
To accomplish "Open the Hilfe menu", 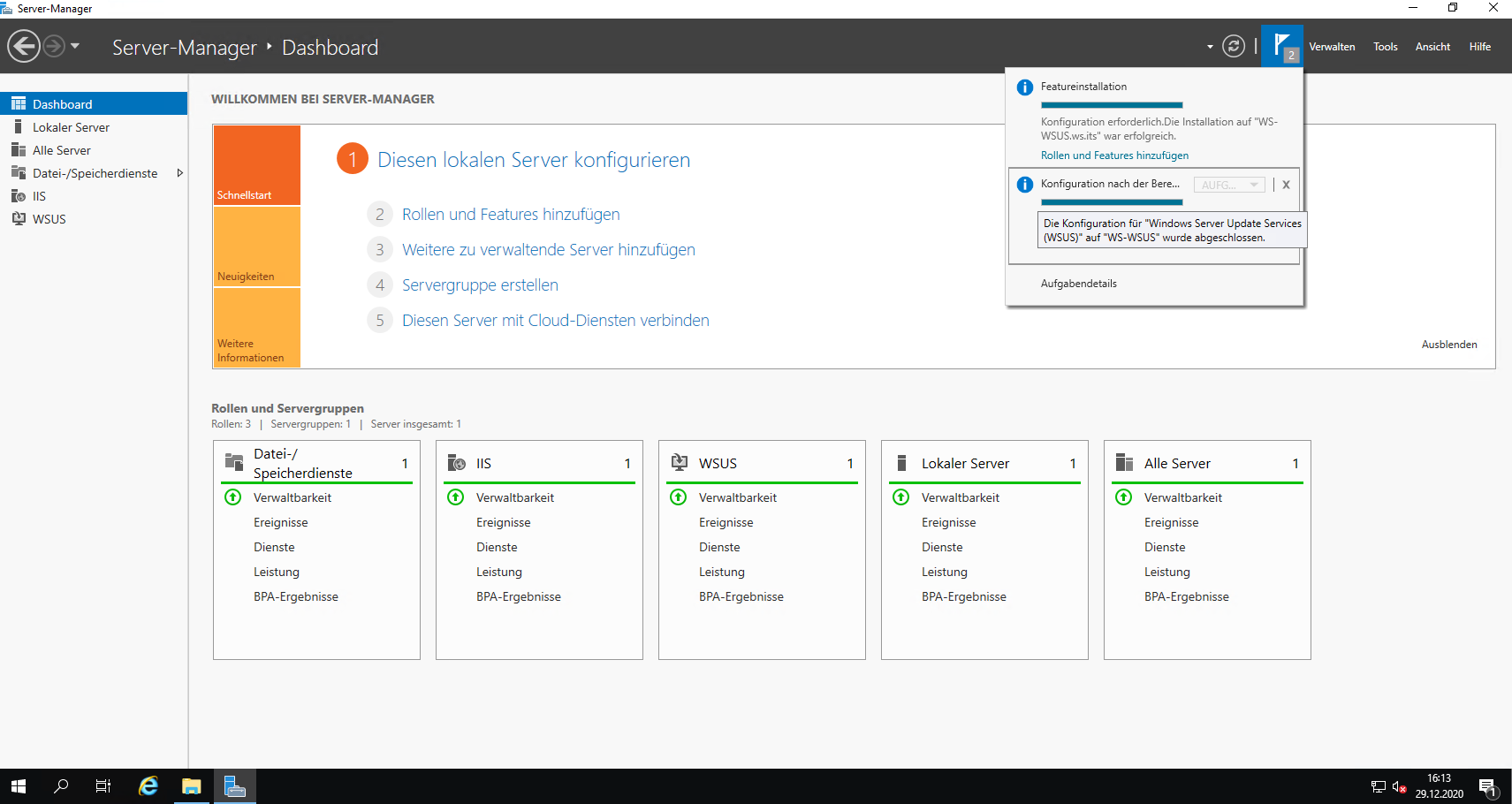I will click(x=1479, y=47).
